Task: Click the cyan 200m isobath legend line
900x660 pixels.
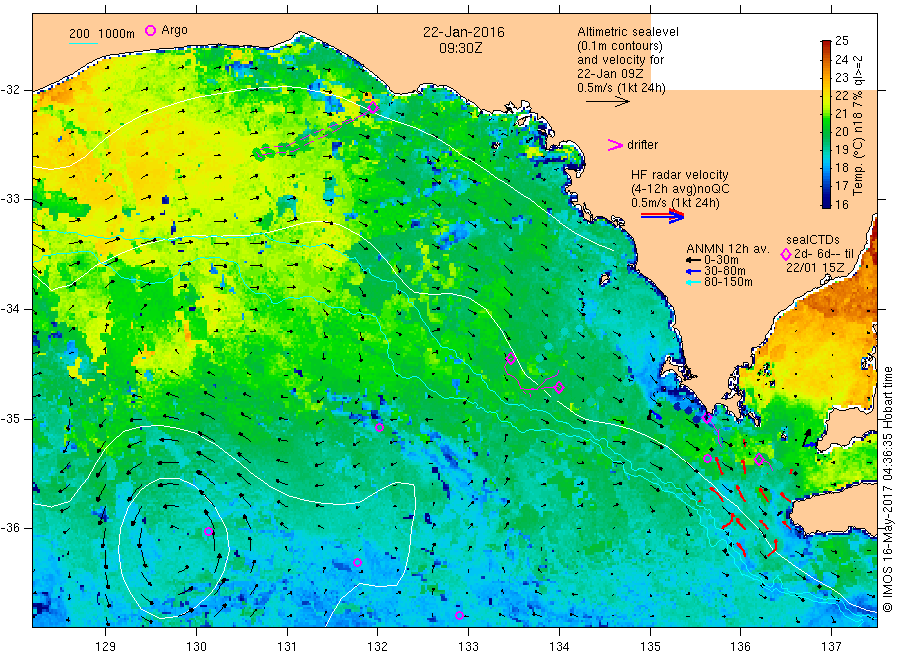Action: [83, 43]
